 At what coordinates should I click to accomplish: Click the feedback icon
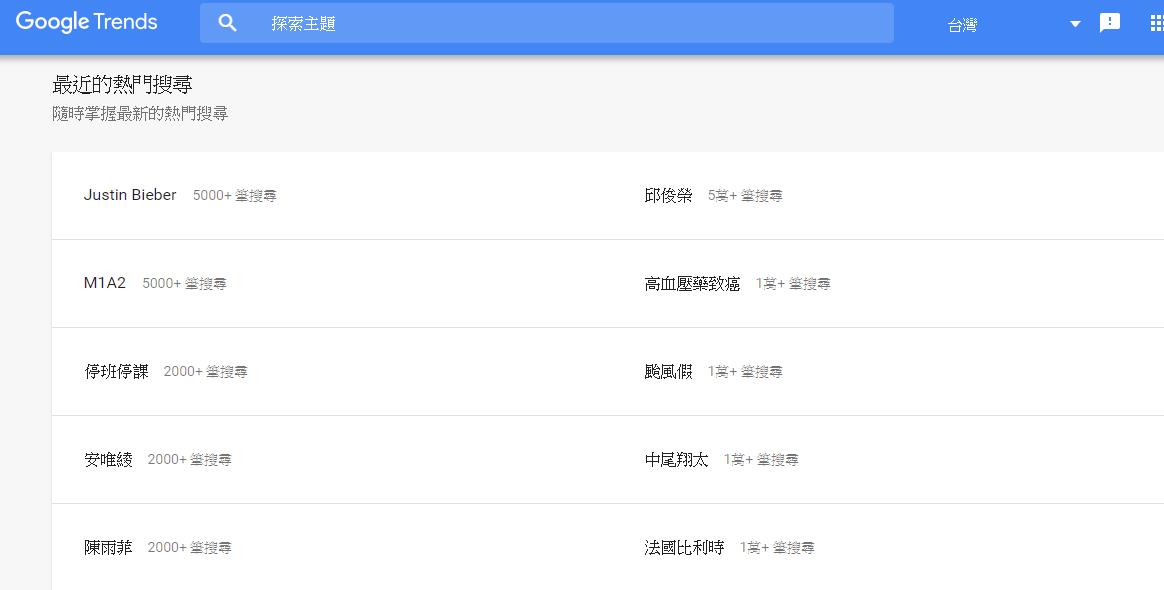point(1110,23)
